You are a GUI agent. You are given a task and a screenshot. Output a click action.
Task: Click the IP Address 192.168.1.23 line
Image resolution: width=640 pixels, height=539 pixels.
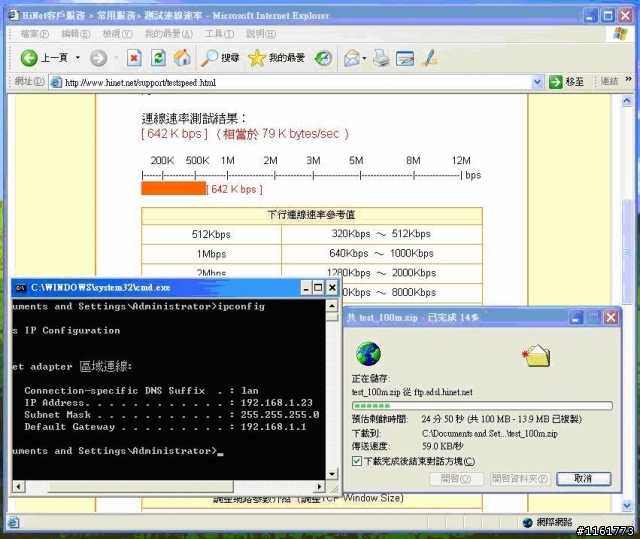(x=168, y=403)
